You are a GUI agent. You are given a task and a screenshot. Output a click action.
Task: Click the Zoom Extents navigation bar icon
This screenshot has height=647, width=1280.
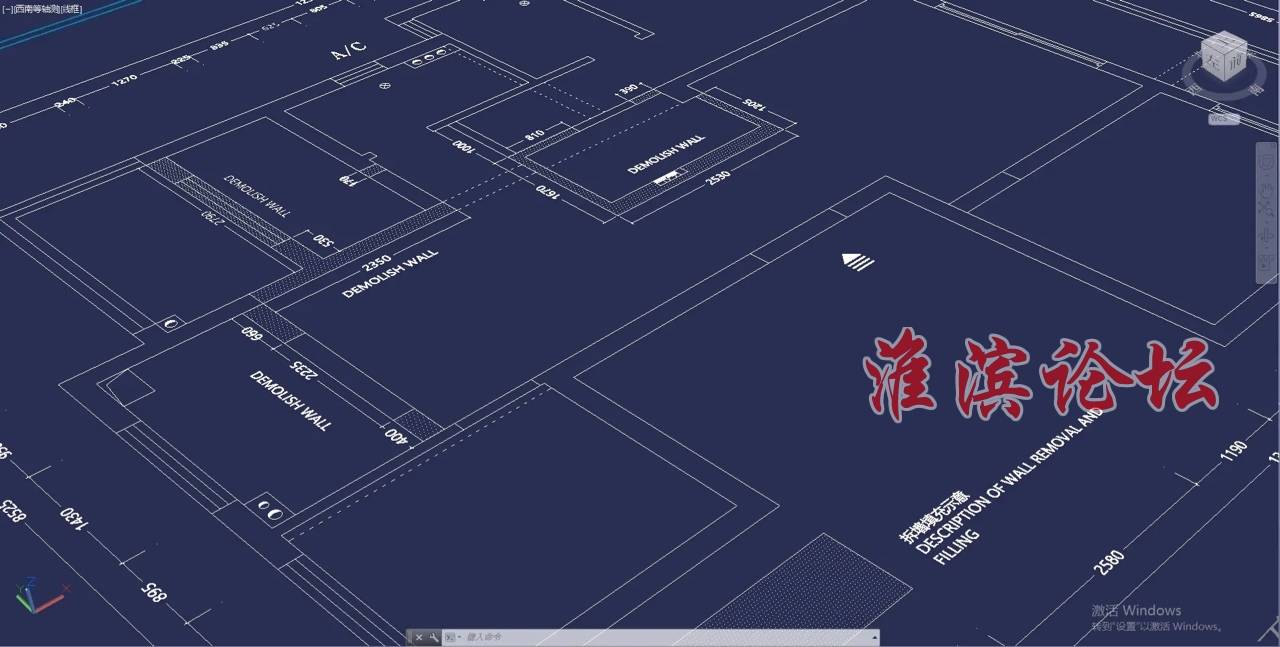[1266, 211]
